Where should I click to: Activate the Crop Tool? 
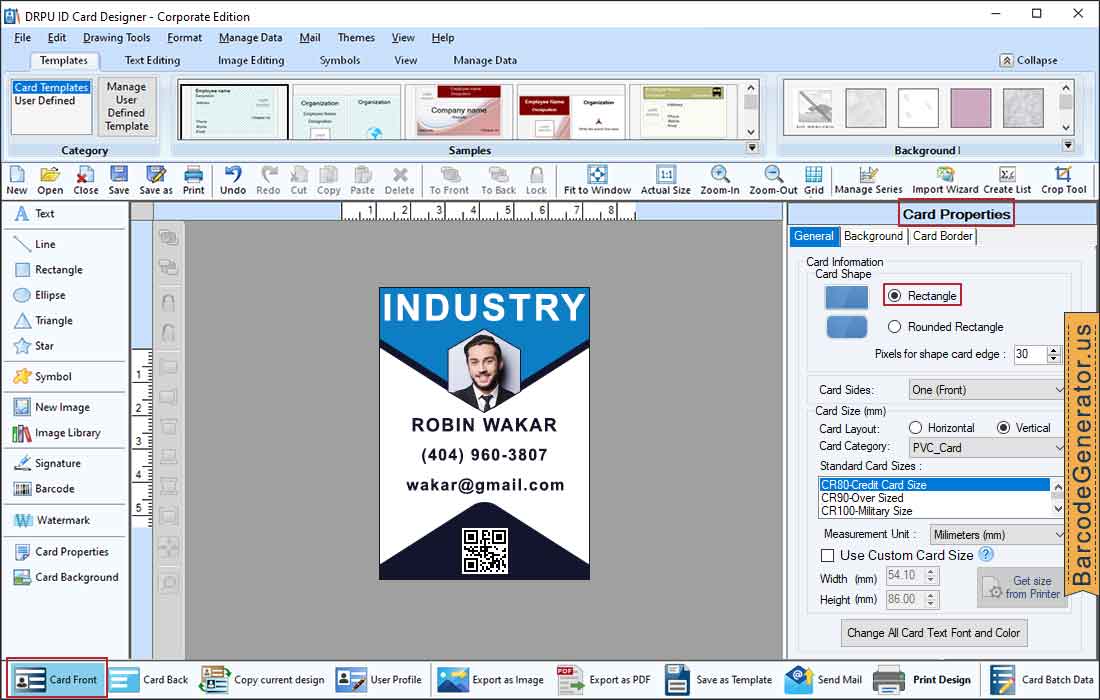pyautogui.click(x=1064, y=180)
